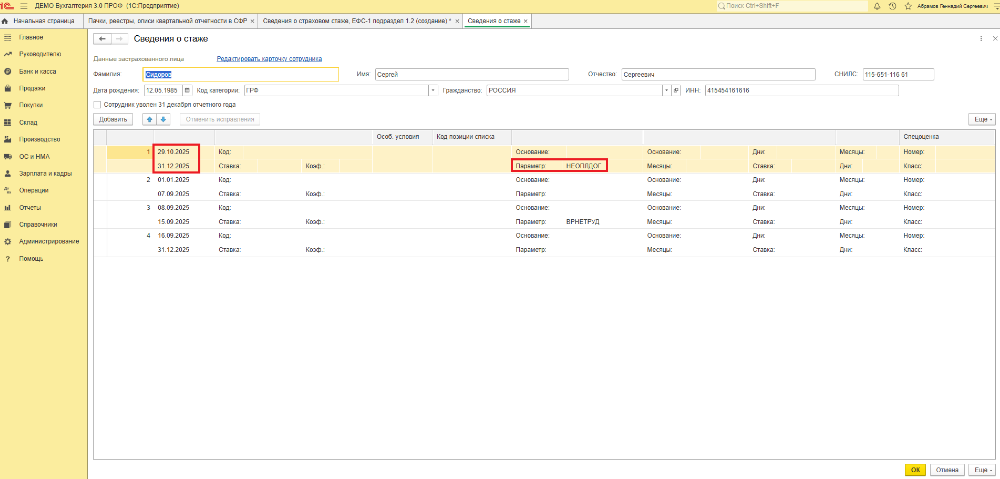Open the 1C main menu hamburger icon
The height and width of the screenshot is (479, 1000).
pos(24,5)
